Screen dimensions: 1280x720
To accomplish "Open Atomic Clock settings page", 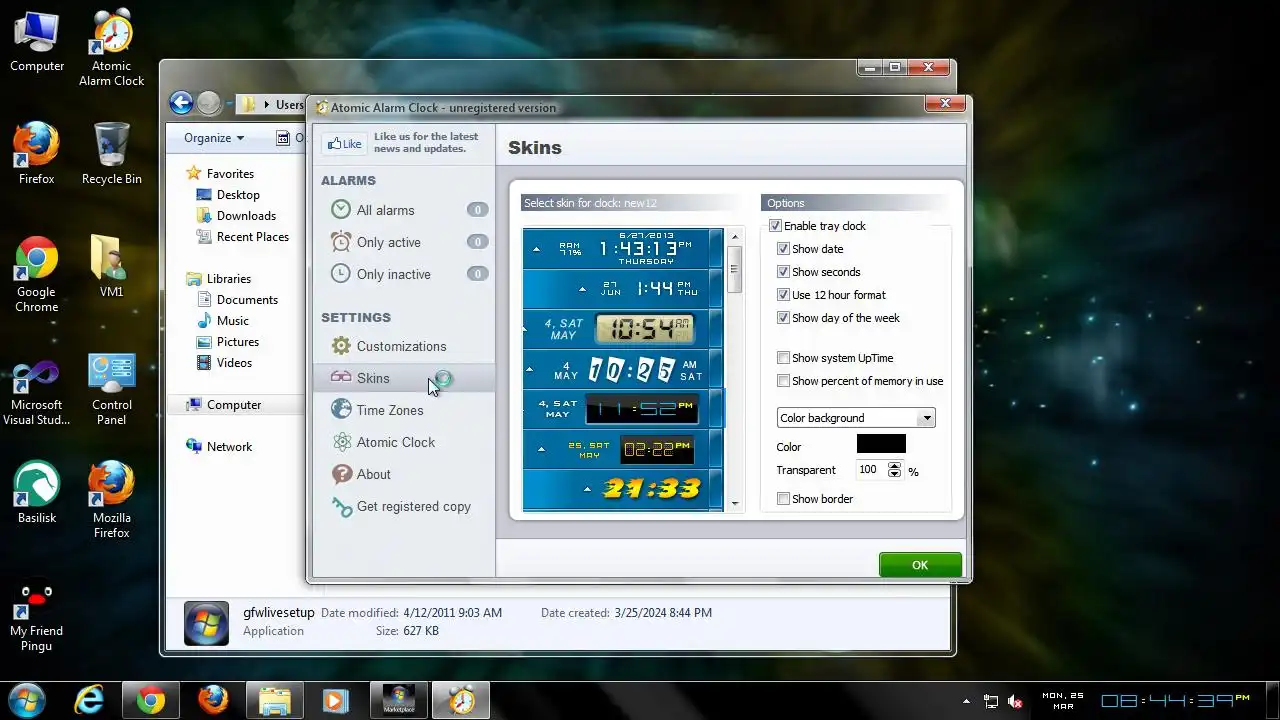I will coord(404,442).
